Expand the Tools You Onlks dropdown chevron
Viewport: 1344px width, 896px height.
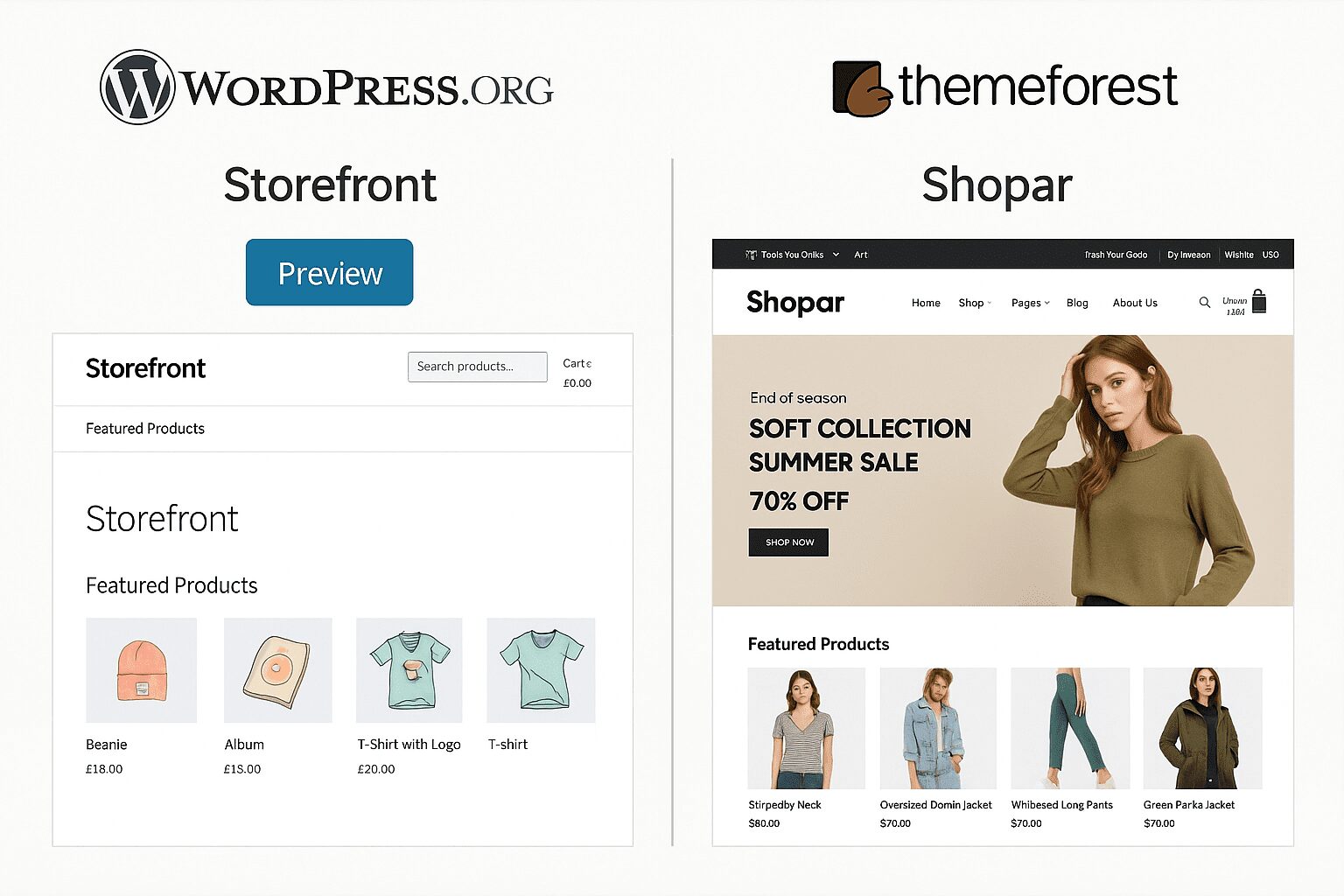(836, 255)
